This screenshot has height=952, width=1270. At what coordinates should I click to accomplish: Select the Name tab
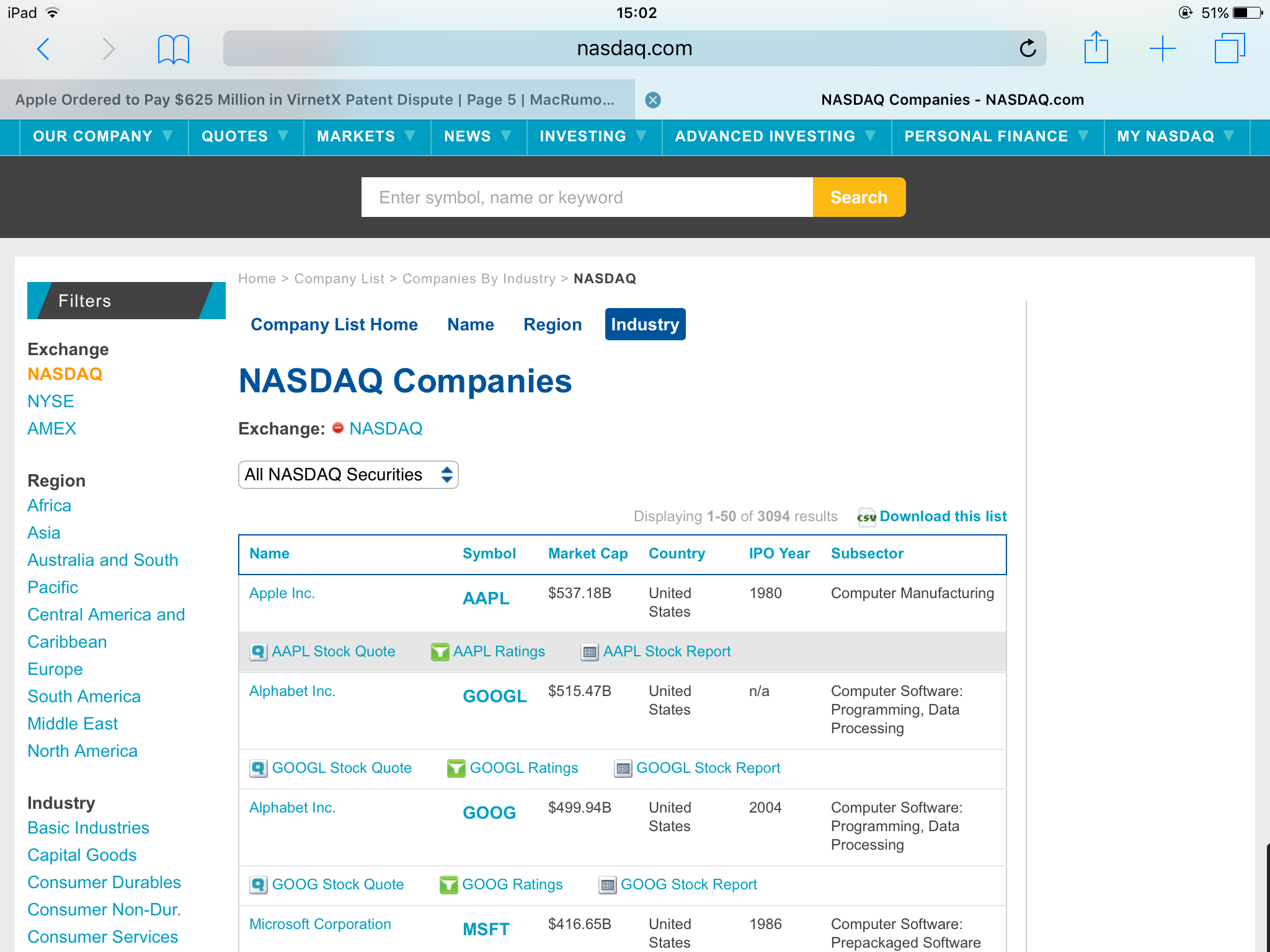[471, 325]
